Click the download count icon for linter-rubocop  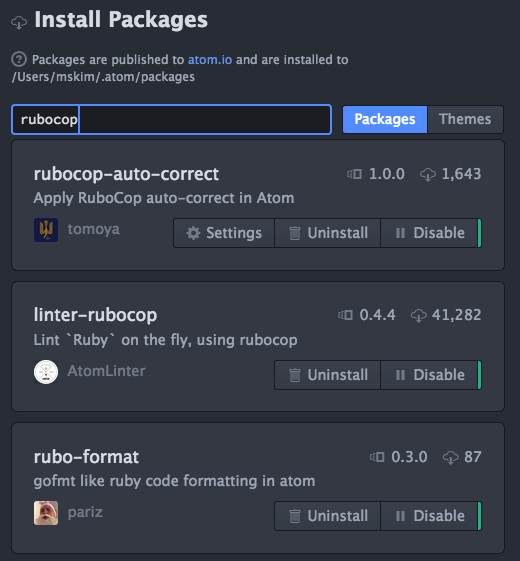click(418, 316)
